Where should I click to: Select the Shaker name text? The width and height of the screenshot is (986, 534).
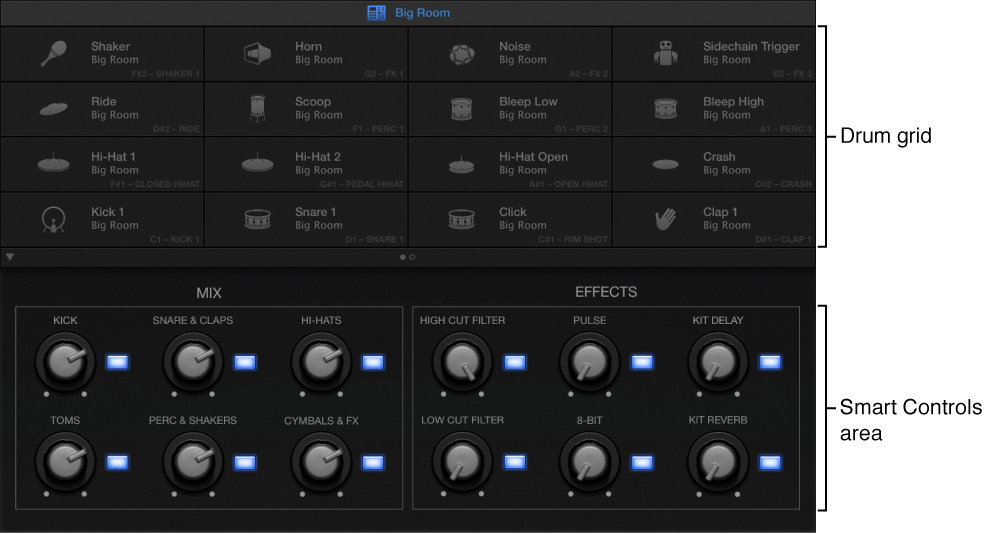tap(111, 47)
